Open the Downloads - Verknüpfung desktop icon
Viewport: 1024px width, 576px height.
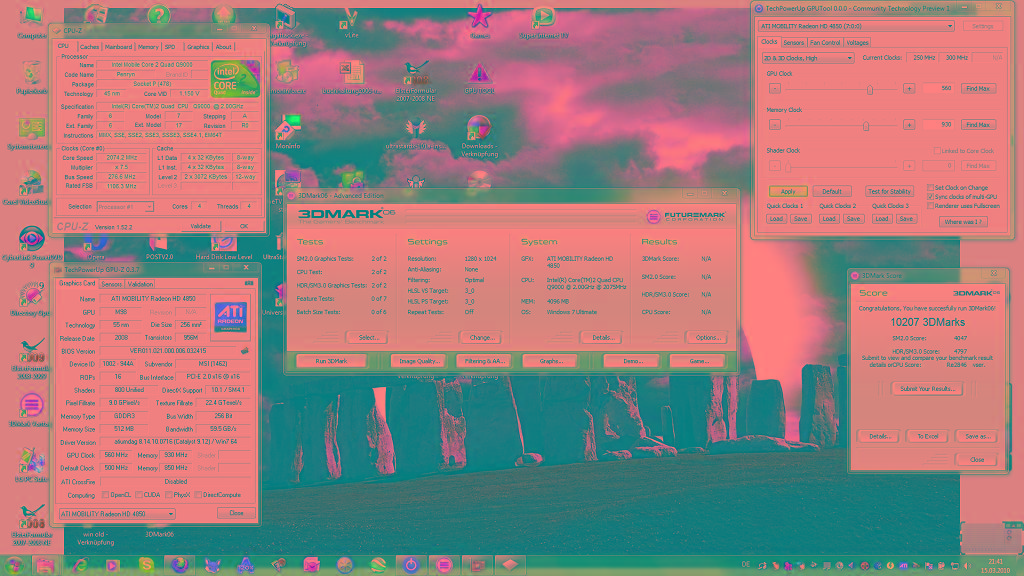[479, 136]
